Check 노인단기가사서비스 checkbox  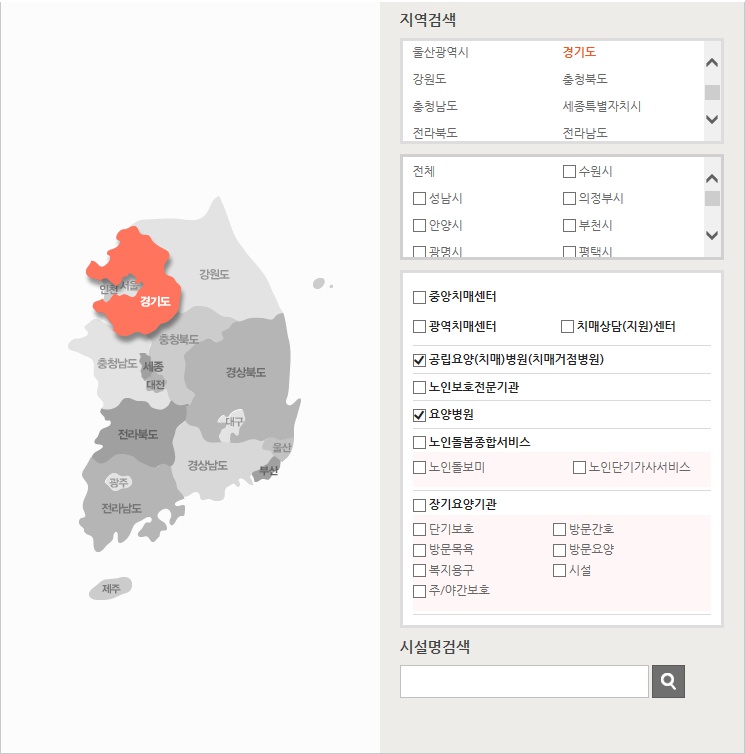(580, 467)
